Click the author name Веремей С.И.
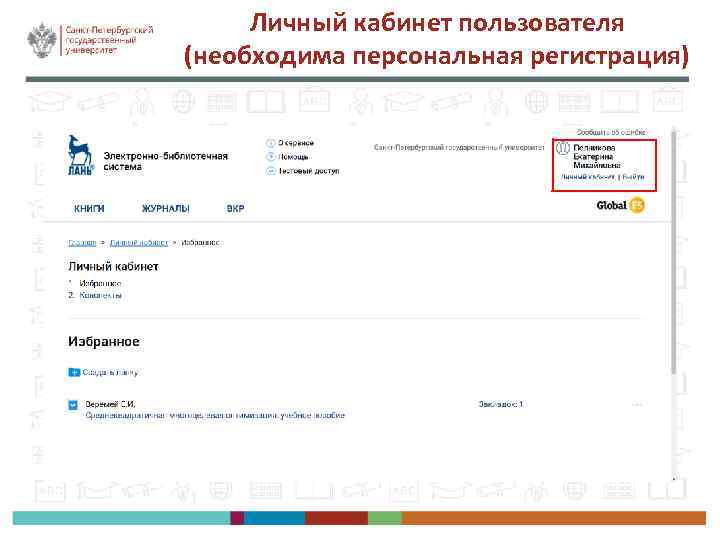 tap(110, 405)
